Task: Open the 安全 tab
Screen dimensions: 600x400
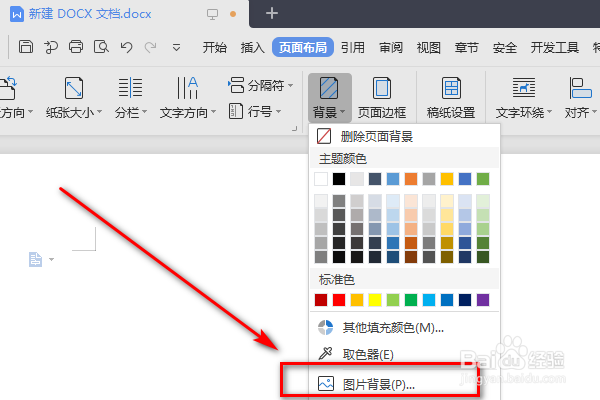Action: click(505, 47)
